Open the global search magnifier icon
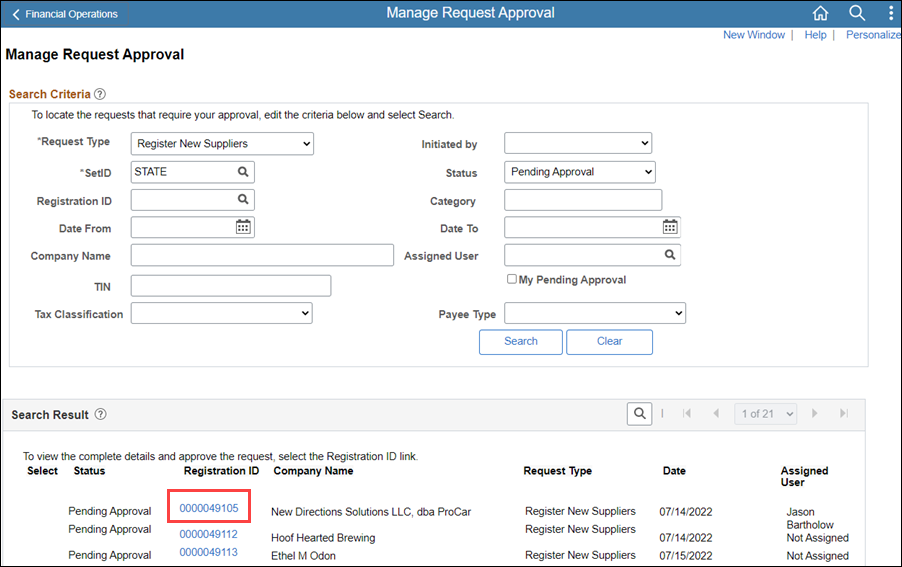902x567 pixels. tap(857, 13)
